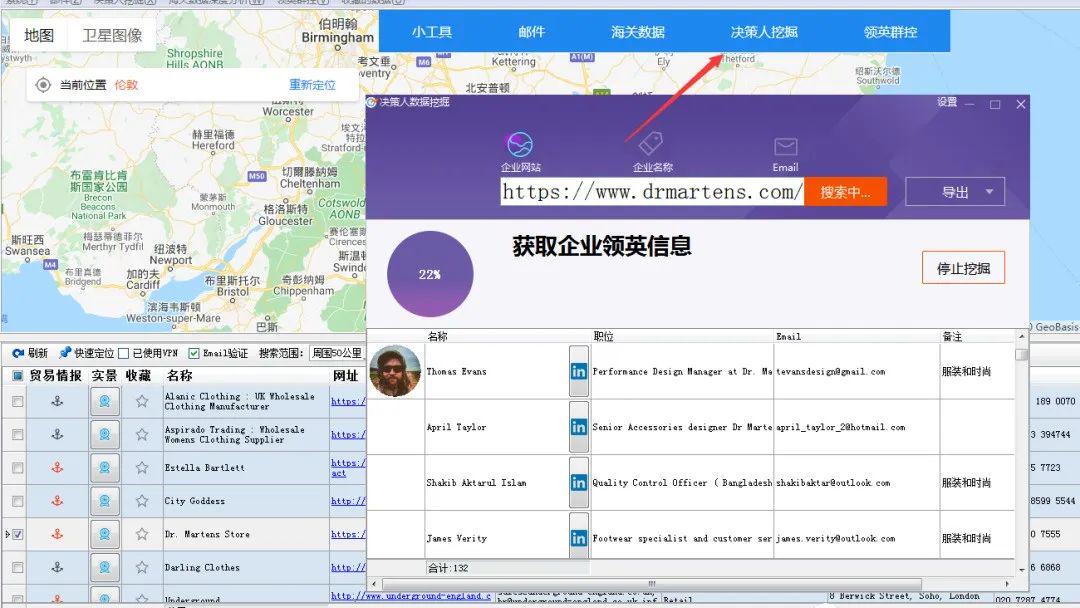This screenshot has height=608, width=1080.
Task: Check the Darling Clothes row checkbox
Action: point(17,567)
